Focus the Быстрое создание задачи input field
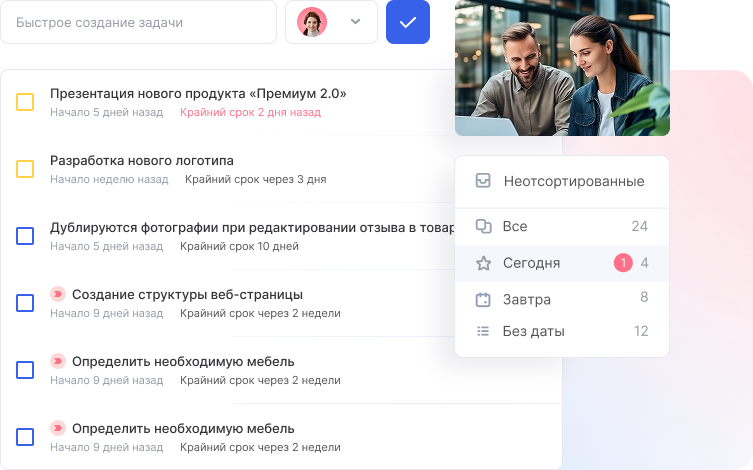753x470 pixels. point(138,22)
